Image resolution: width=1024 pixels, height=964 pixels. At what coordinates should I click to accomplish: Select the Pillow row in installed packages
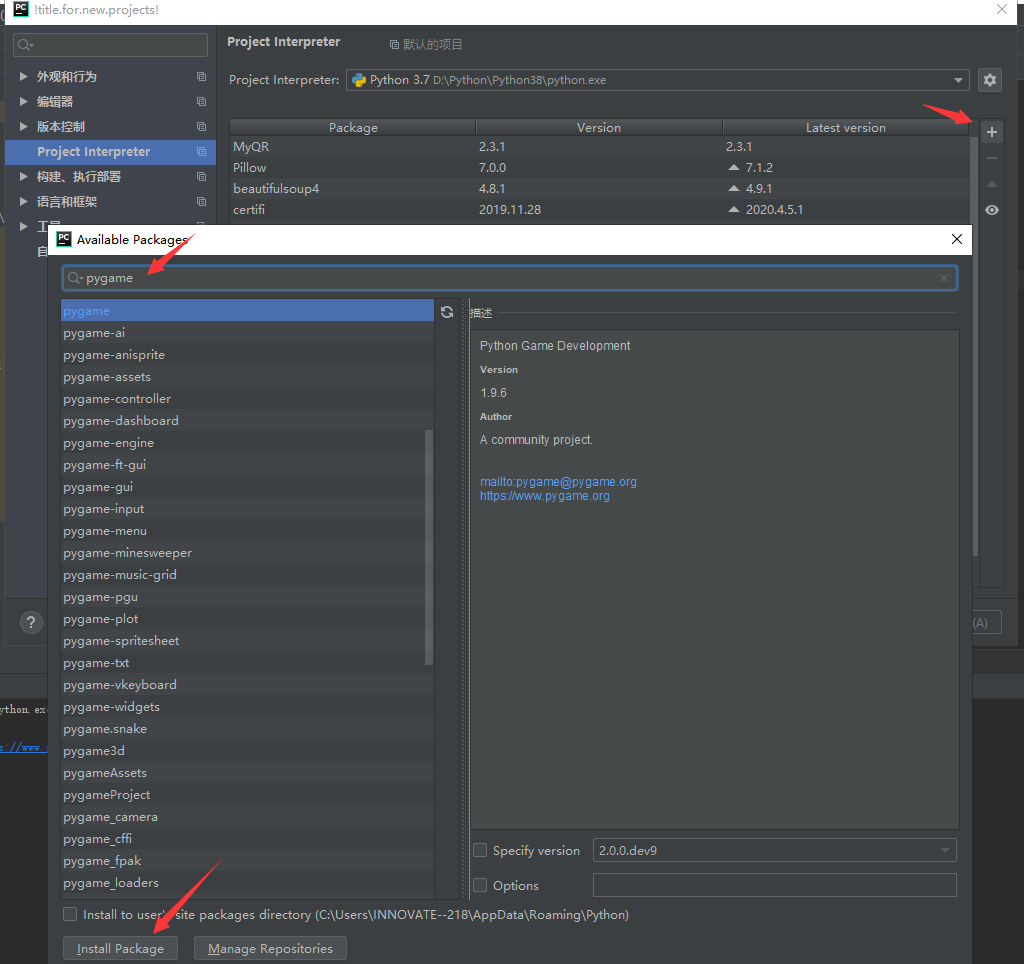click(x=600, y=167)
